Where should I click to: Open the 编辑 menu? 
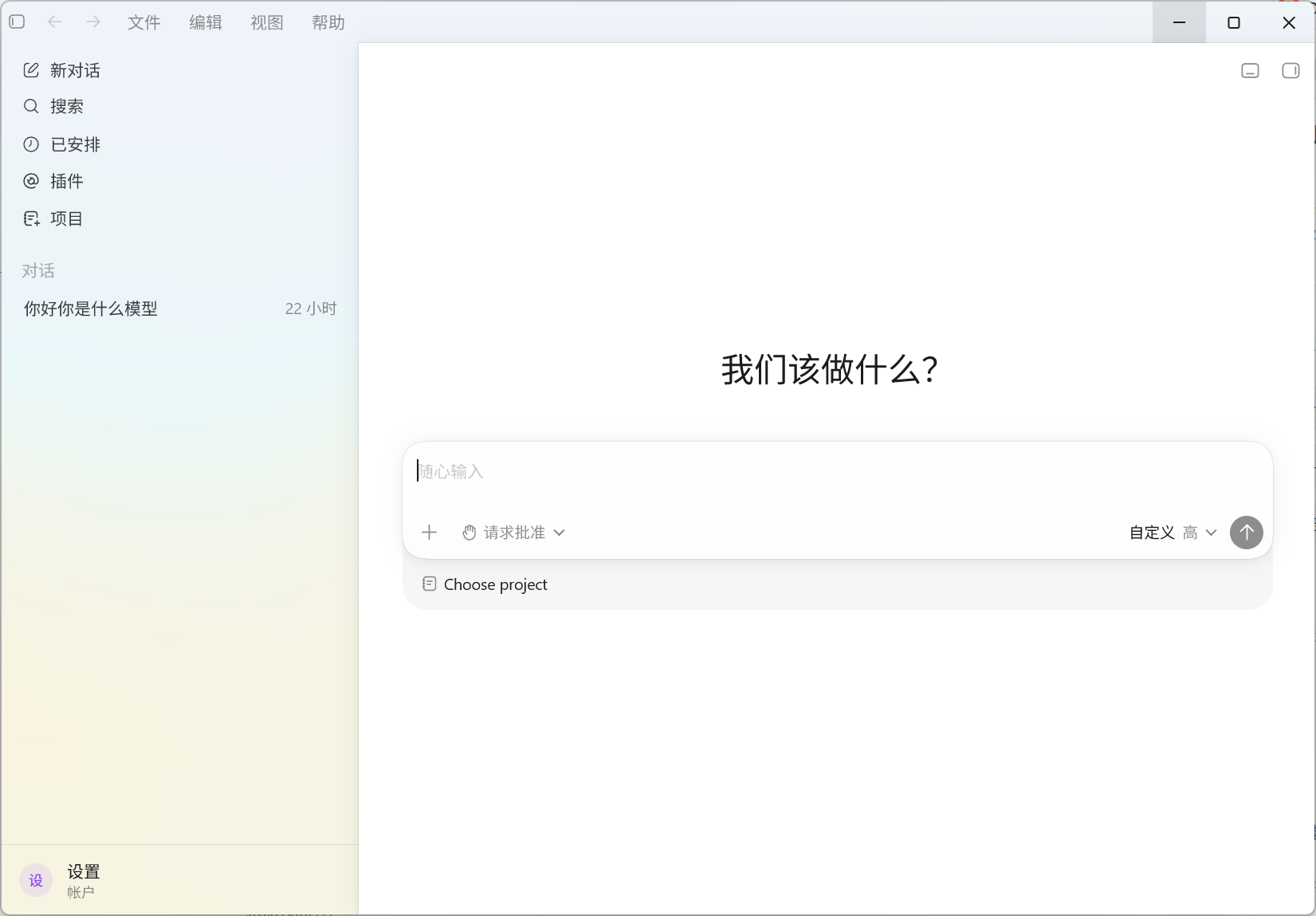click(206, 22)
